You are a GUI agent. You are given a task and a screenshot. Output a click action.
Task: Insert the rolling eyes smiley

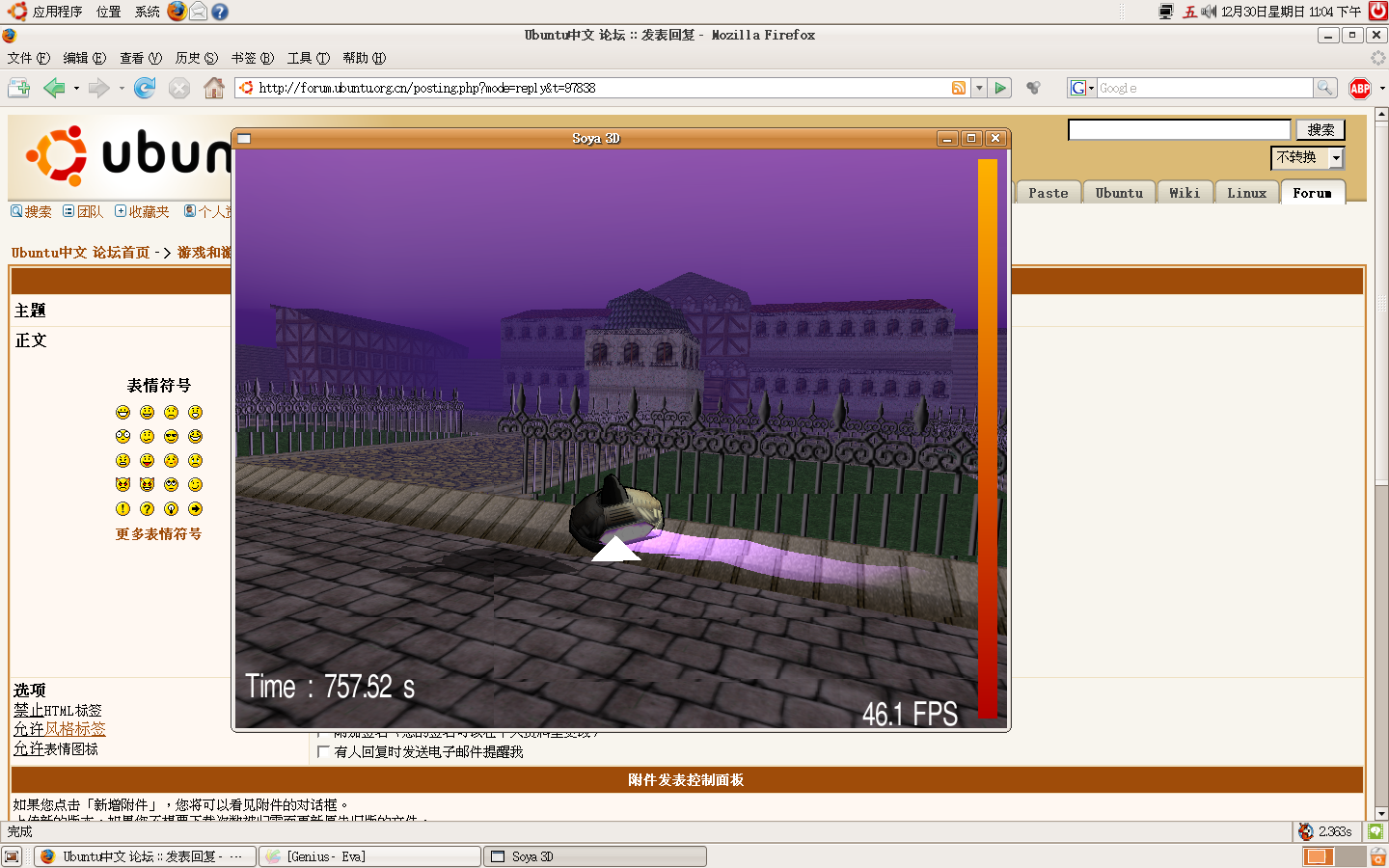click(171, 485)
